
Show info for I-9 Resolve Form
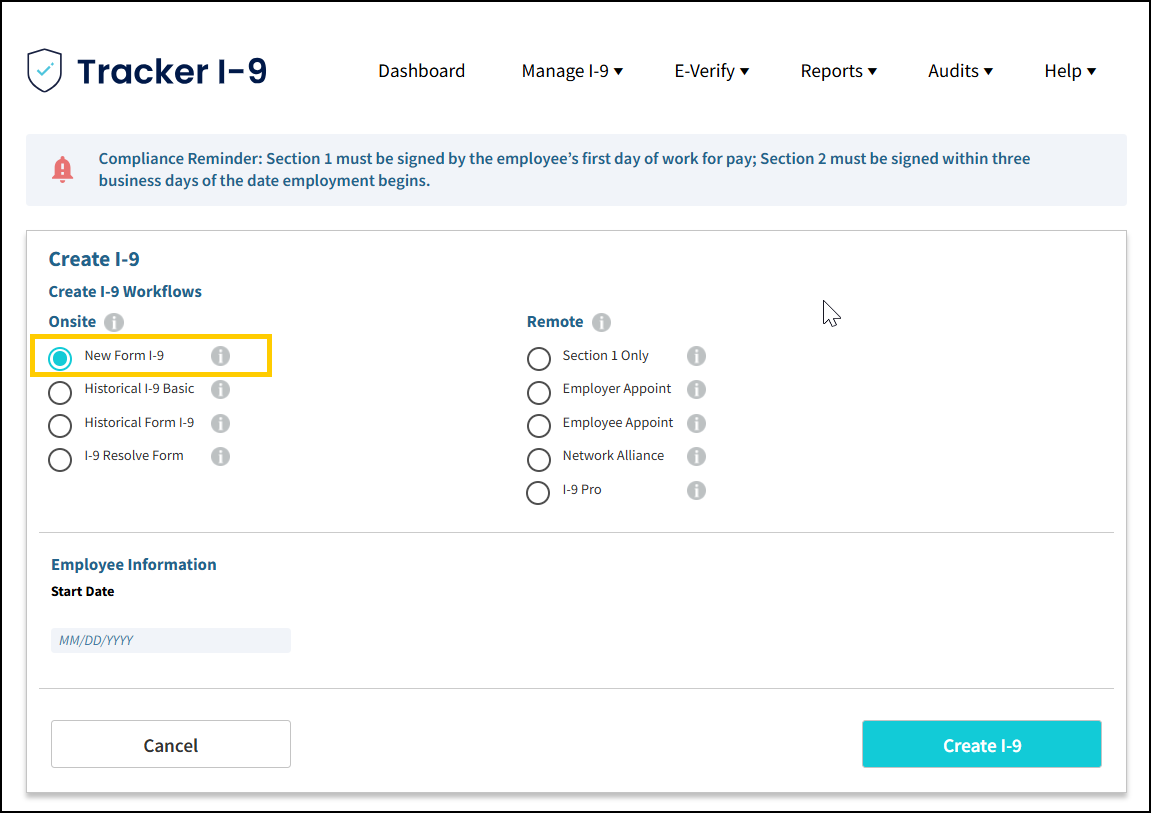[220, 456]
